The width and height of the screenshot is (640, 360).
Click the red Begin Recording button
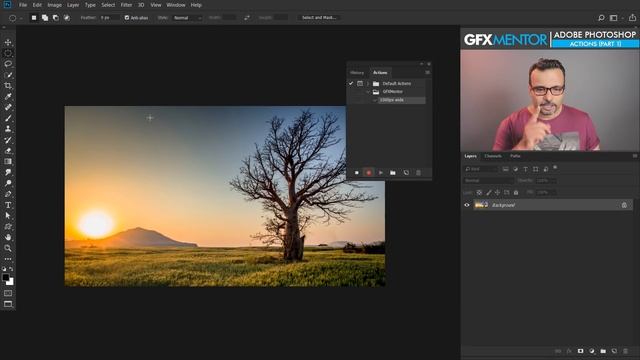pos(369,173)
